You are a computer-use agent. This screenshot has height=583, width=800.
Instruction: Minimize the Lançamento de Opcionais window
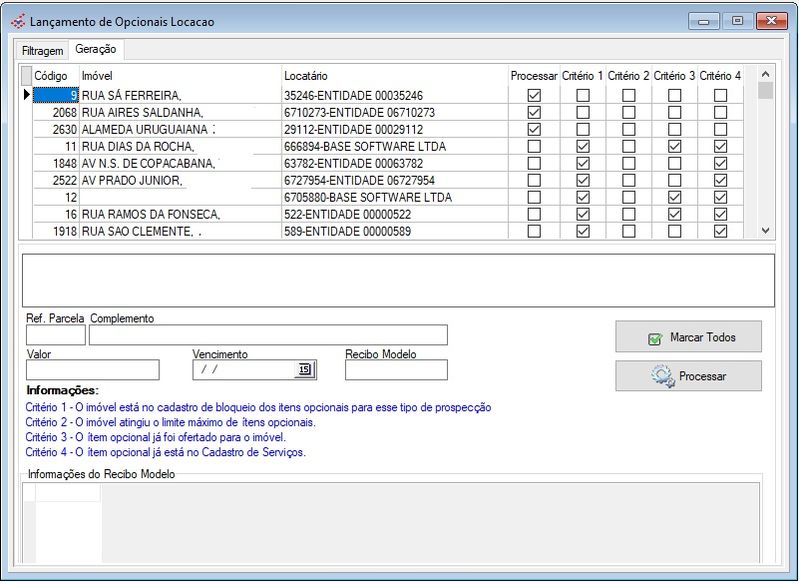pos(704,21)
